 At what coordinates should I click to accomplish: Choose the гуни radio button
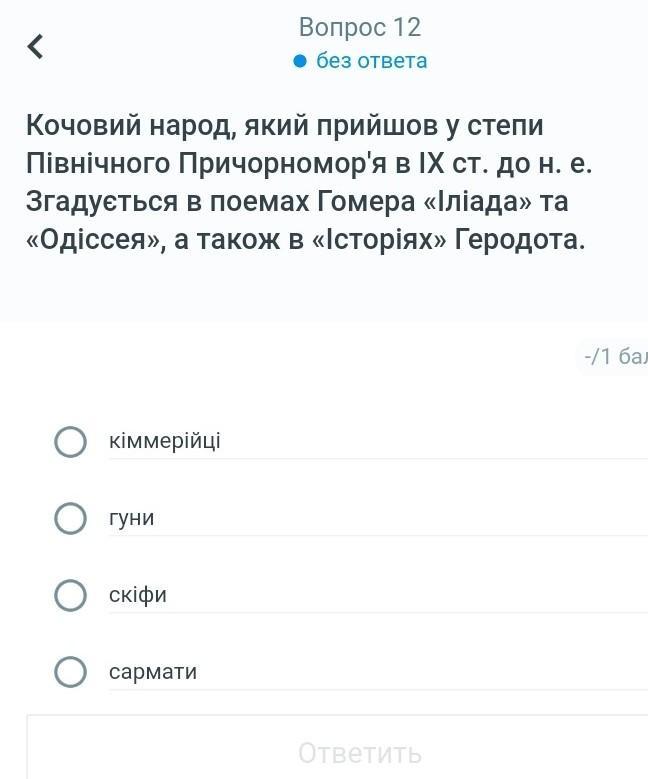pos(70,518)
